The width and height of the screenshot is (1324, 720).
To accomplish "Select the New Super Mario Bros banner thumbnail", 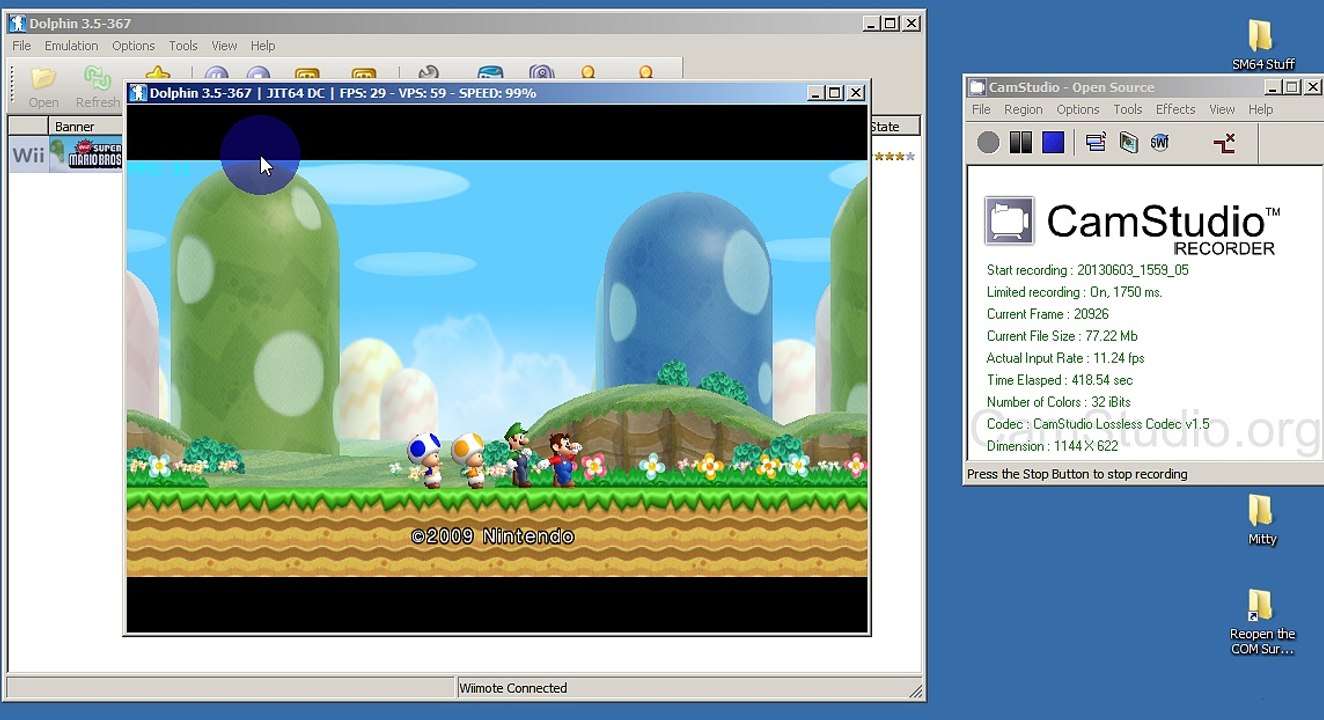I will pos(86,155).
